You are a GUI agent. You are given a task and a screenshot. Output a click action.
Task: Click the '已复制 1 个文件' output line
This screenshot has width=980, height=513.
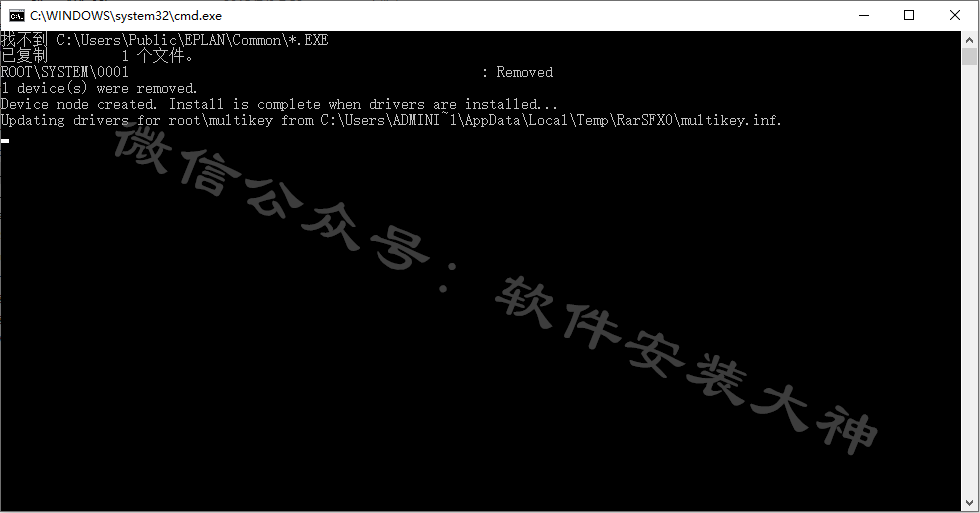point(97,56)
